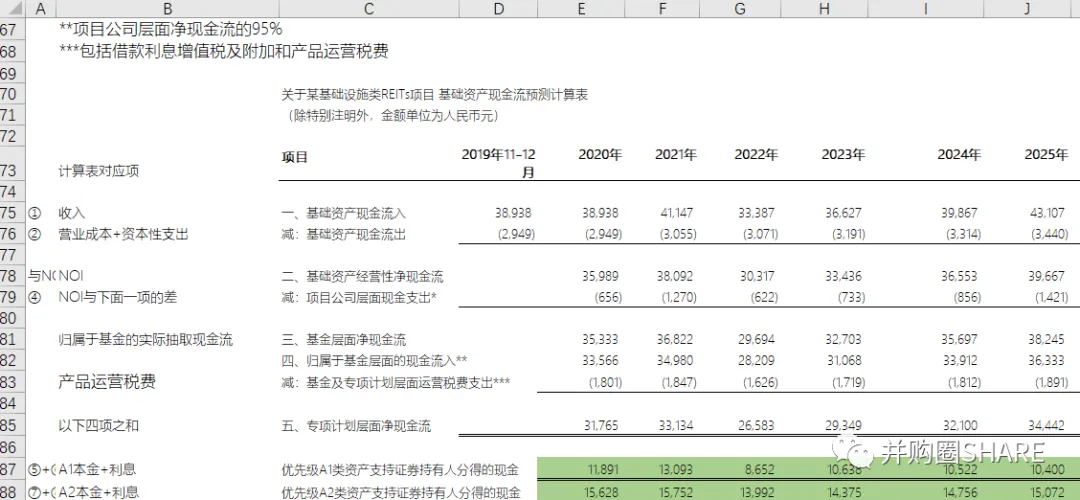Viewport: 1080px width, 500px height.
Task: Click the '四、归属于基金层面的现金流入**' cell
Action: click(x=375, y=361)
